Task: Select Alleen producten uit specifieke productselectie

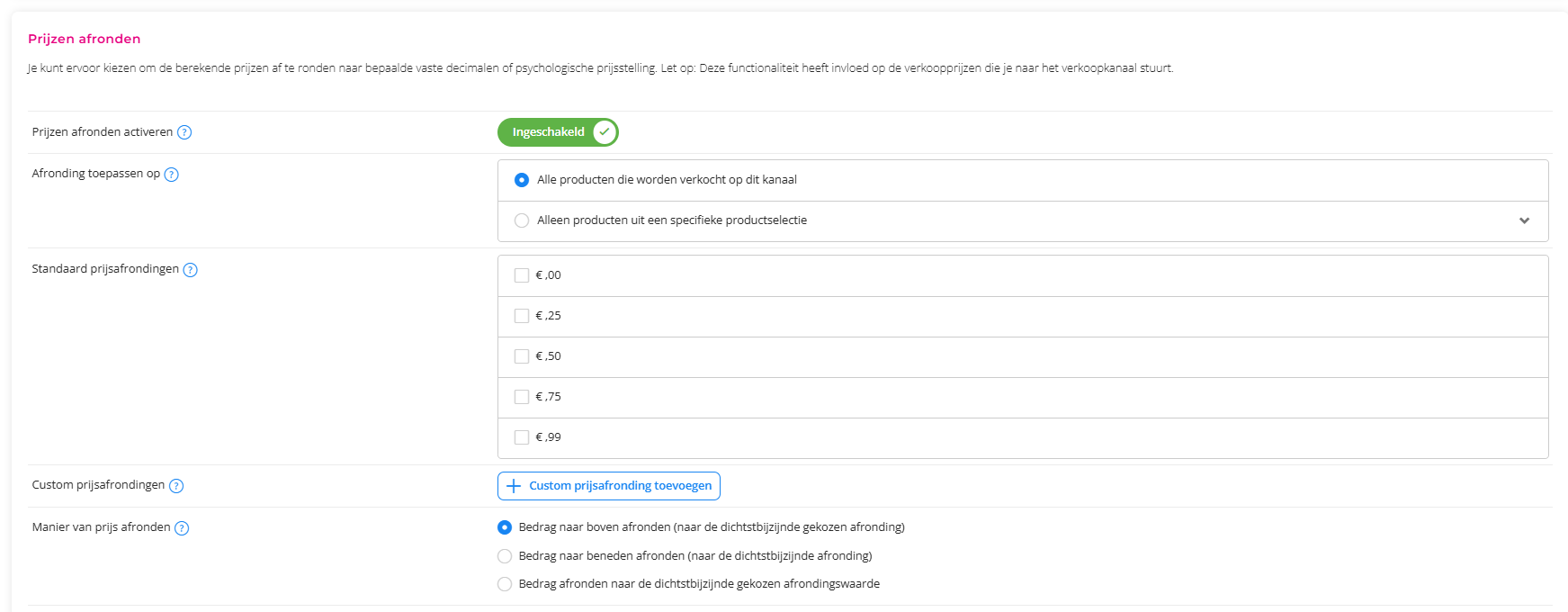Action: [x=522, y=220]
